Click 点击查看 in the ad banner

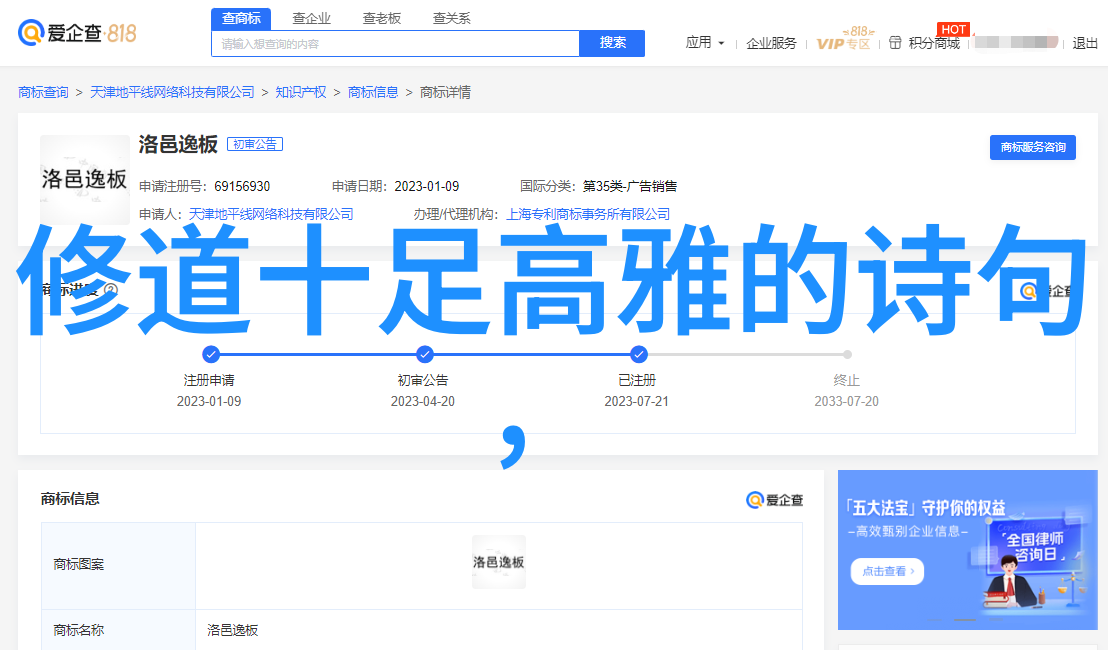point(888,571)
